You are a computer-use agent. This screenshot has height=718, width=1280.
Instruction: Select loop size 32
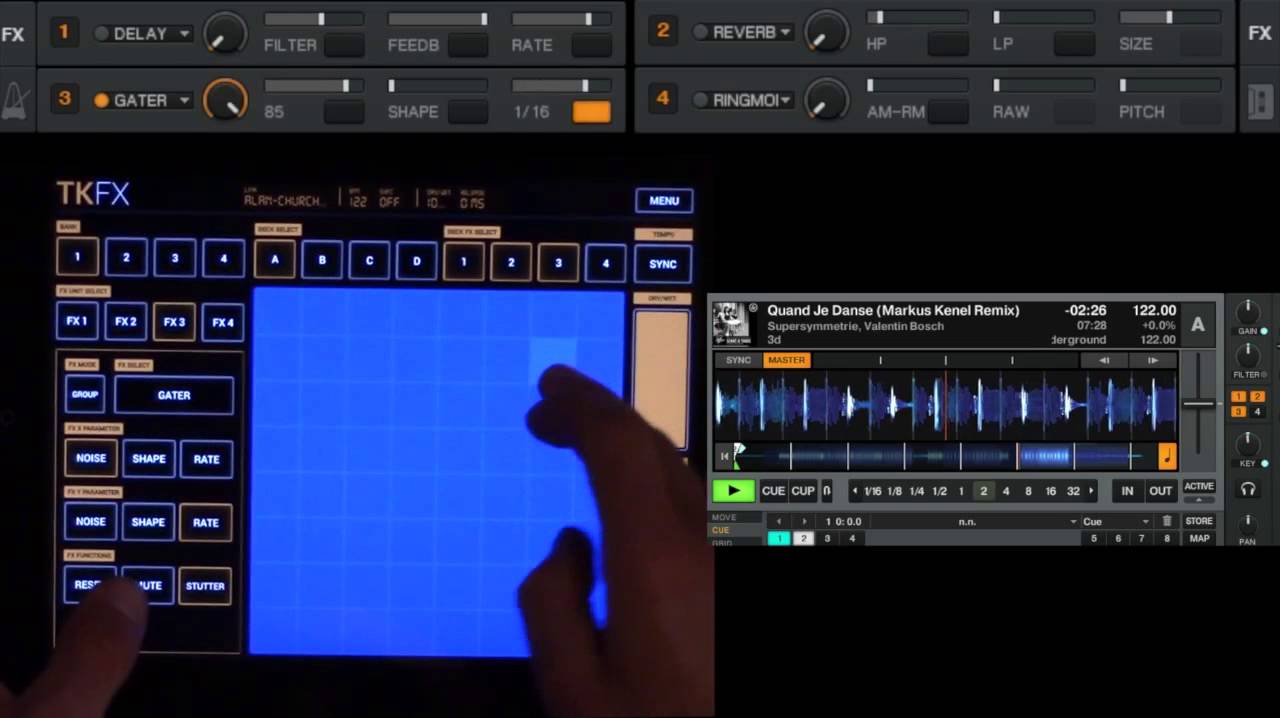click(x=1073, y=491)
